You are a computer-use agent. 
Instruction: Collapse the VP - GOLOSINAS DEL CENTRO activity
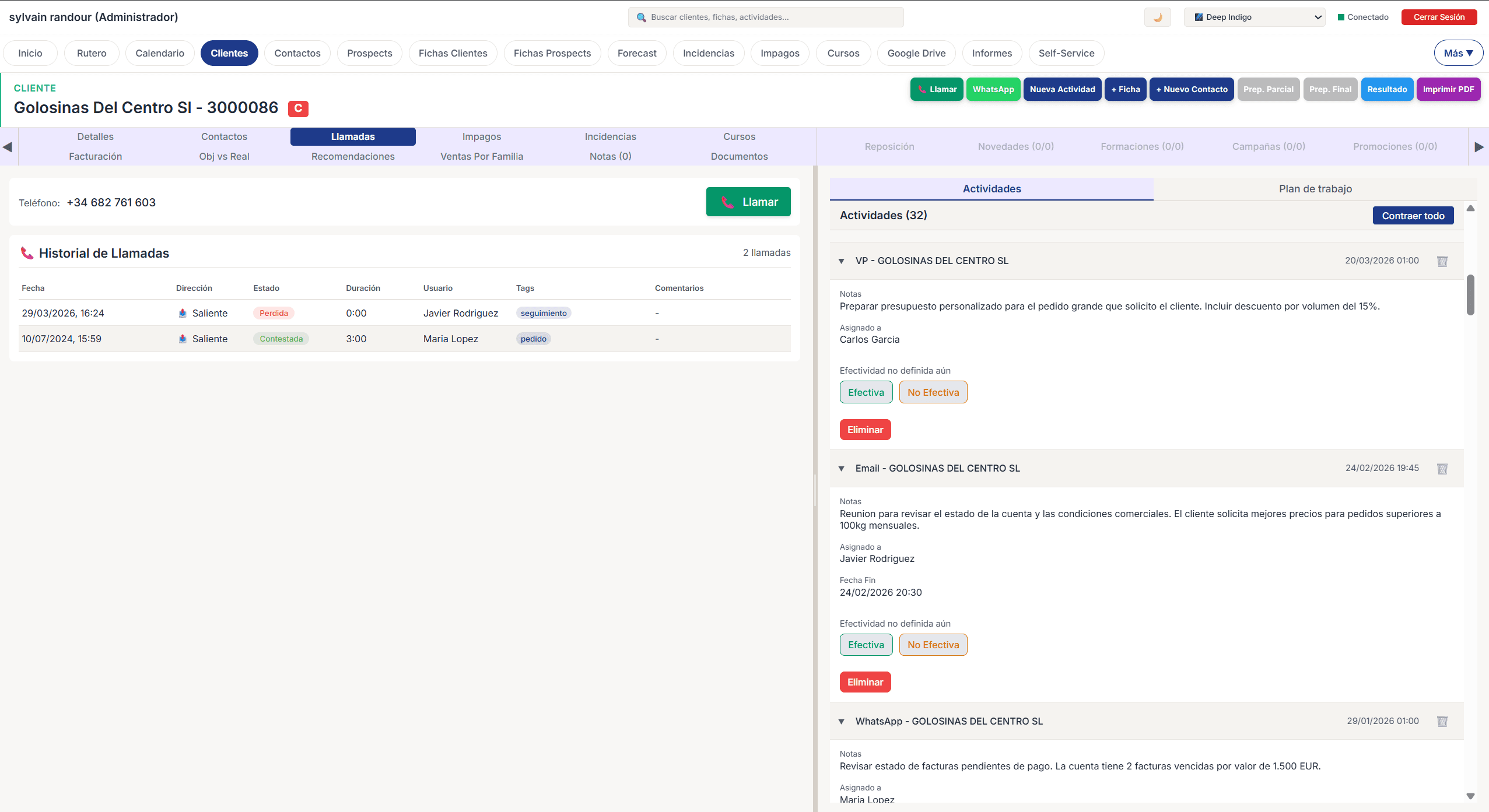click(x=842, y=261)
